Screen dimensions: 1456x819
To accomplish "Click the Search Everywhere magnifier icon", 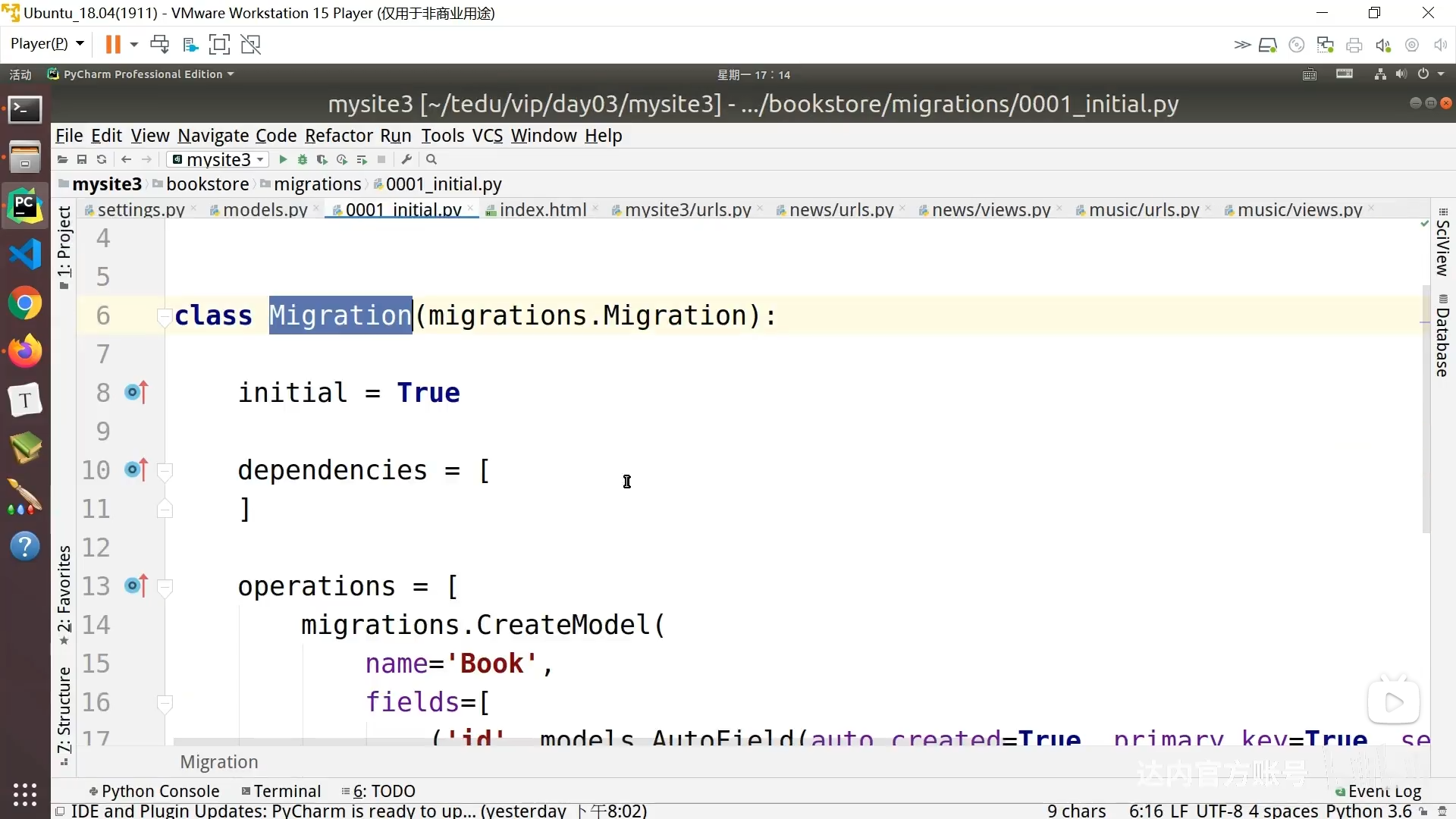I will [x=431, y=159].
